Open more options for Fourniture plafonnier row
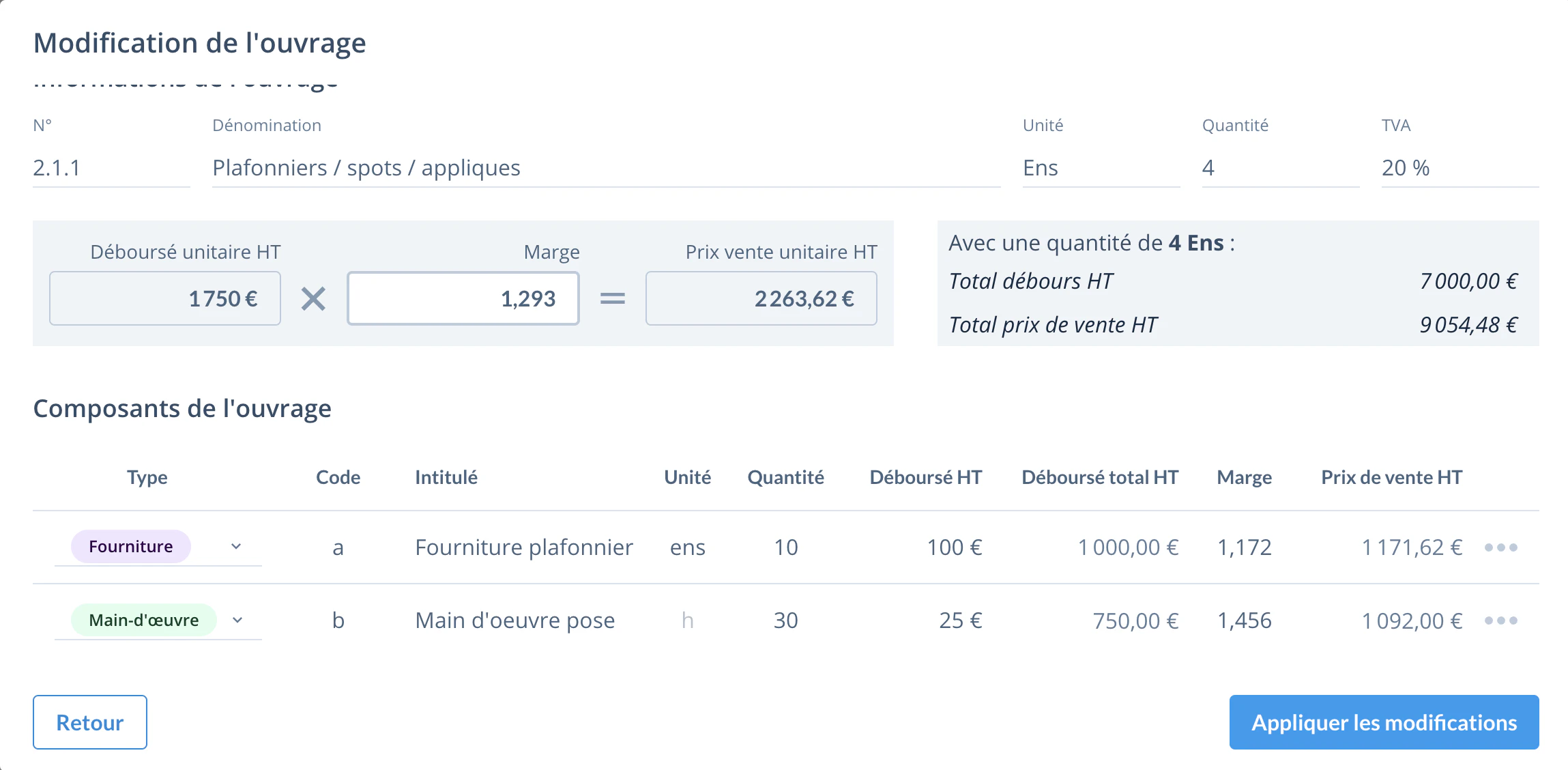1568x770 pixels. tap(1500, 547)
